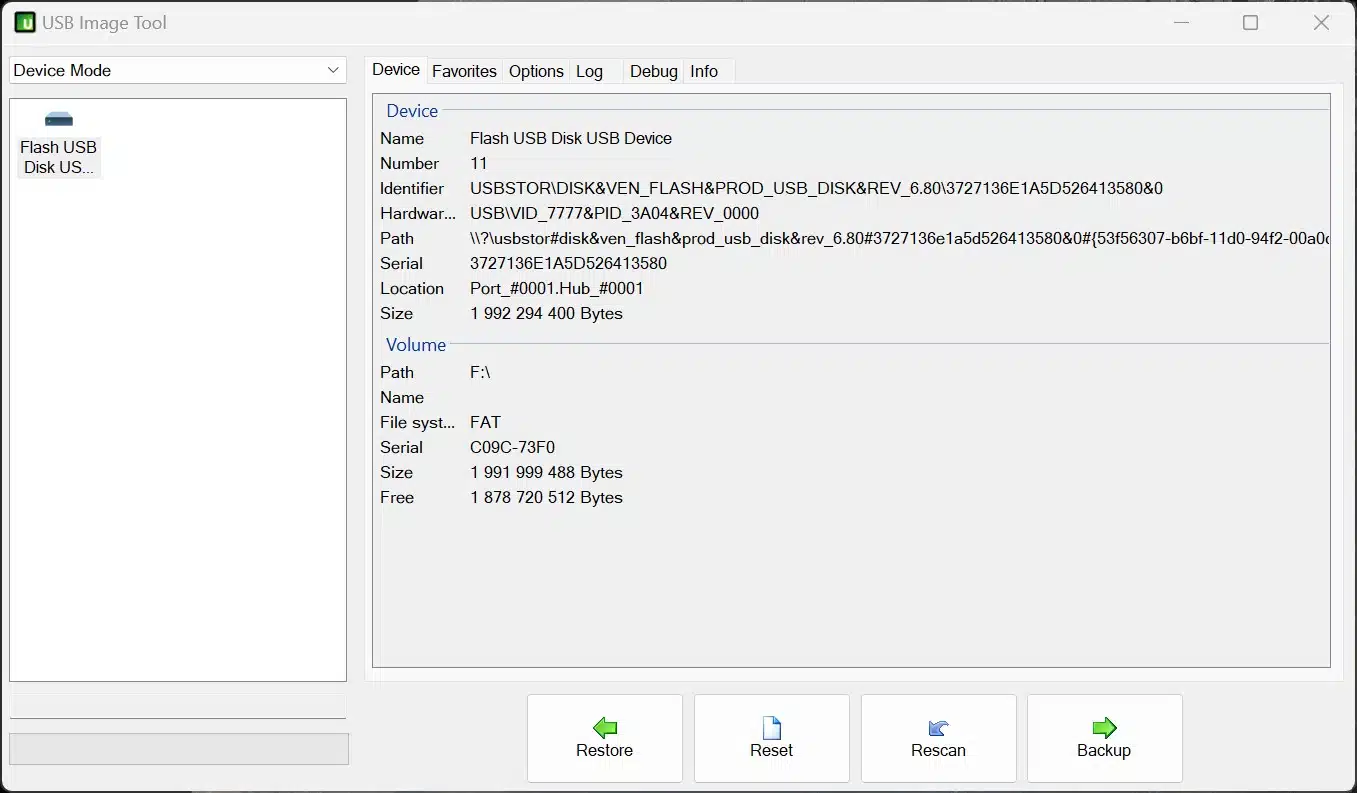
Task: Click the USB Image Tool app icon
Action: [x=24, y=22]
